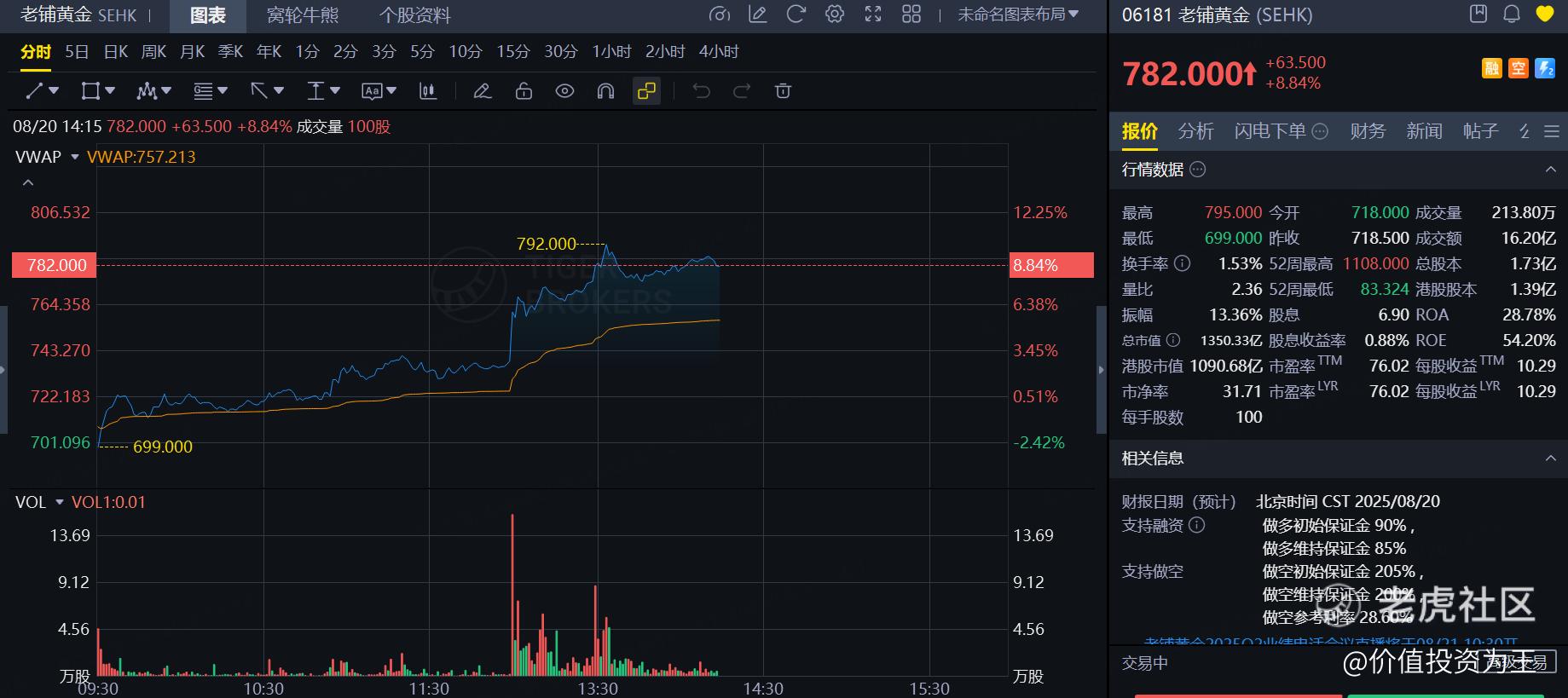Image resolution: width=1568 pixels, height=698 pixels.
Task: Click the 782.000 price label on axis
Action: 55,265
